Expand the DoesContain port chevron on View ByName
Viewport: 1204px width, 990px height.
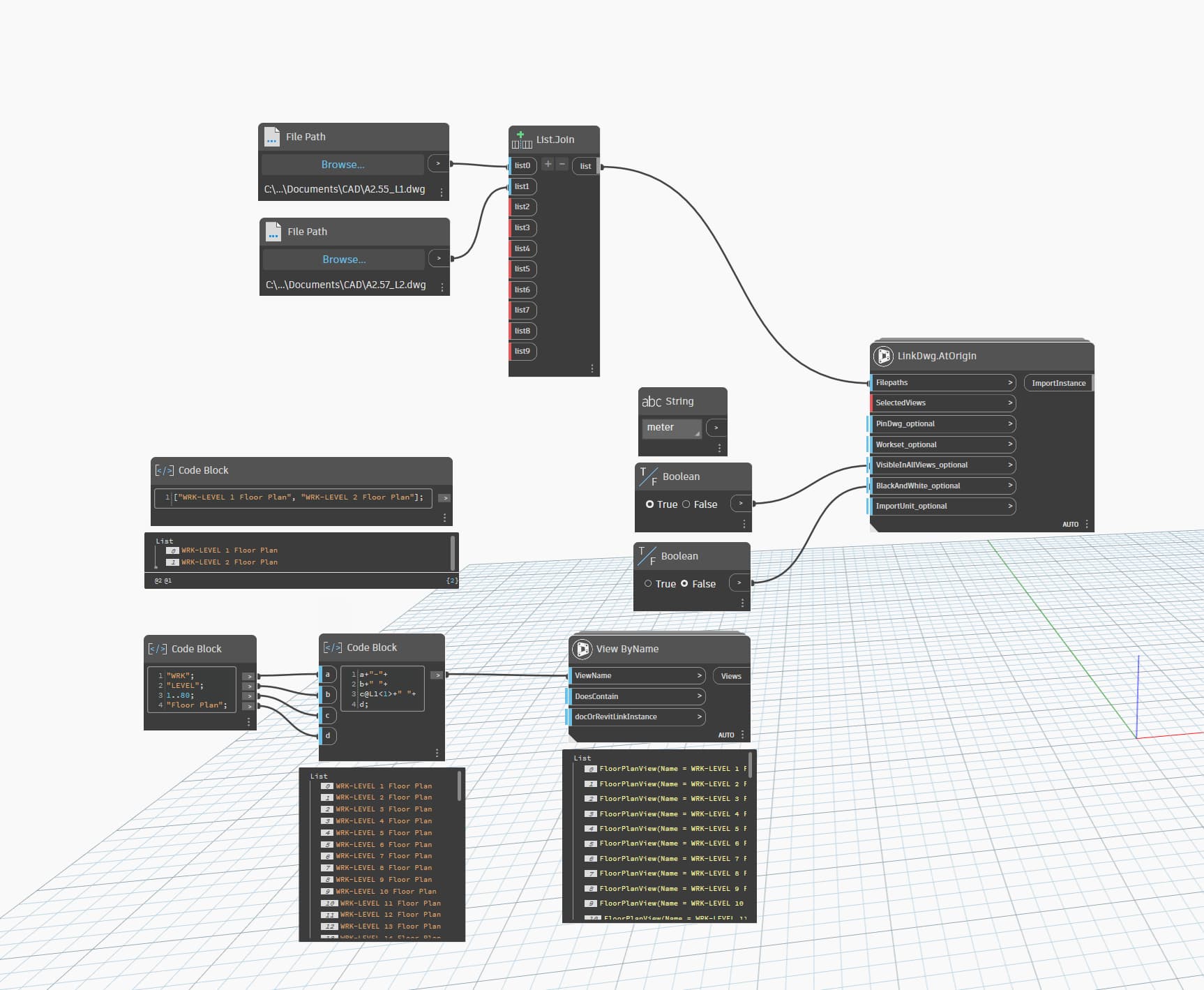pos(699,696)
